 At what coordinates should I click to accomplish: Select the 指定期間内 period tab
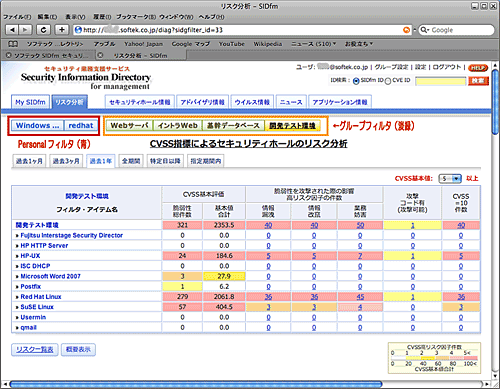point(206,161)
